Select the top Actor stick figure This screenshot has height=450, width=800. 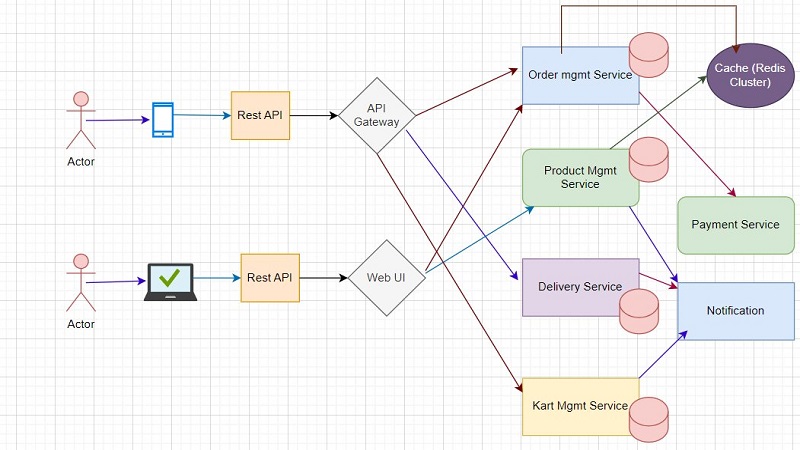81,120
